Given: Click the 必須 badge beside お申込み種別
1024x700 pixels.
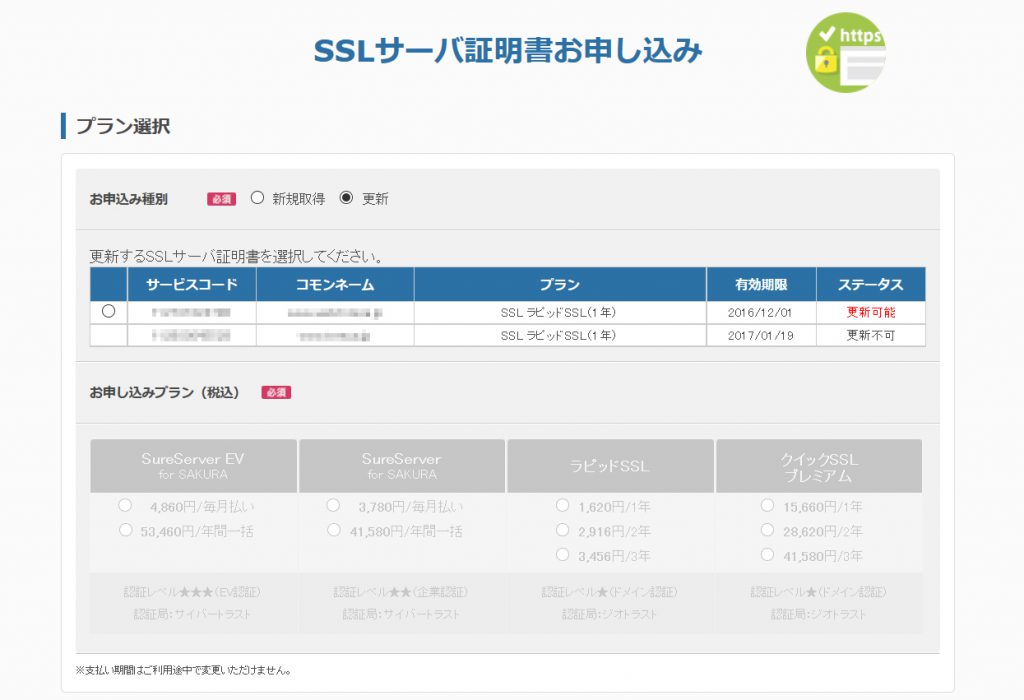Looking at the screenshot, I should click(221, 199).
